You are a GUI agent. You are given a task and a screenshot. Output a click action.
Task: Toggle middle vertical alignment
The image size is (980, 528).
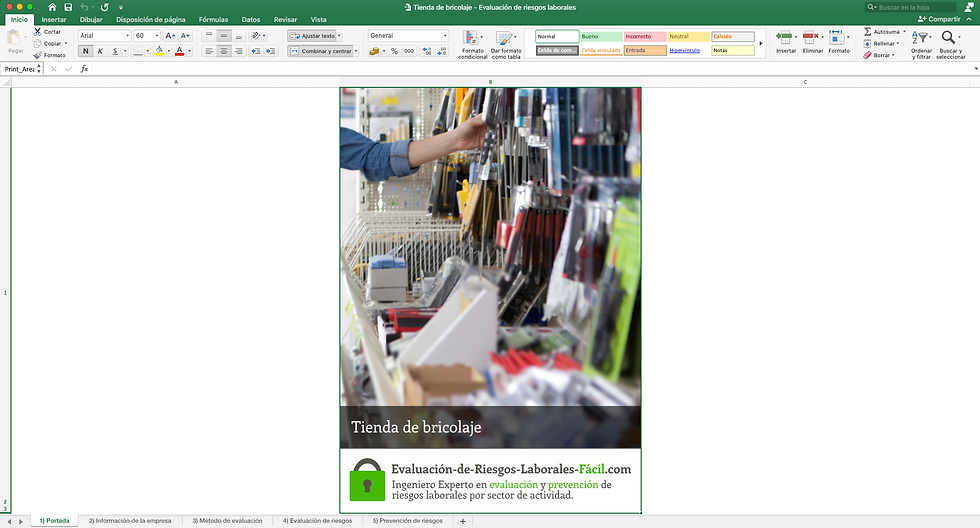point(224,36)
